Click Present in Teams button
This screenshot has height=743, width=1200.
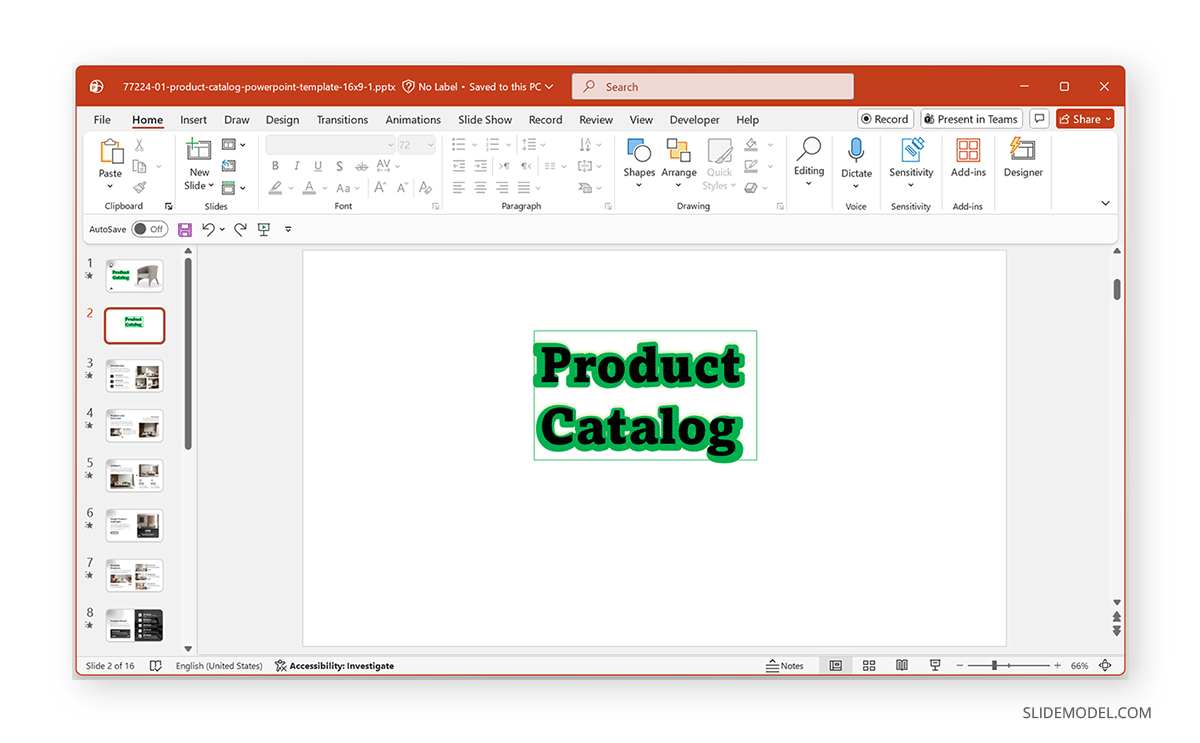pyautogui.click(x=971, y=119)
